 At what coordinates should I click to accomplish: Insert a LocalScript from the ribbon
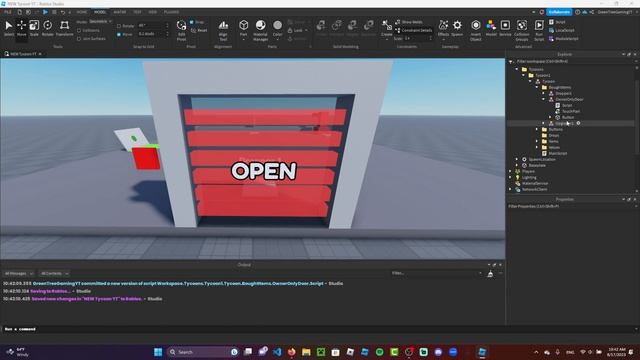click(x=562, y=30)
